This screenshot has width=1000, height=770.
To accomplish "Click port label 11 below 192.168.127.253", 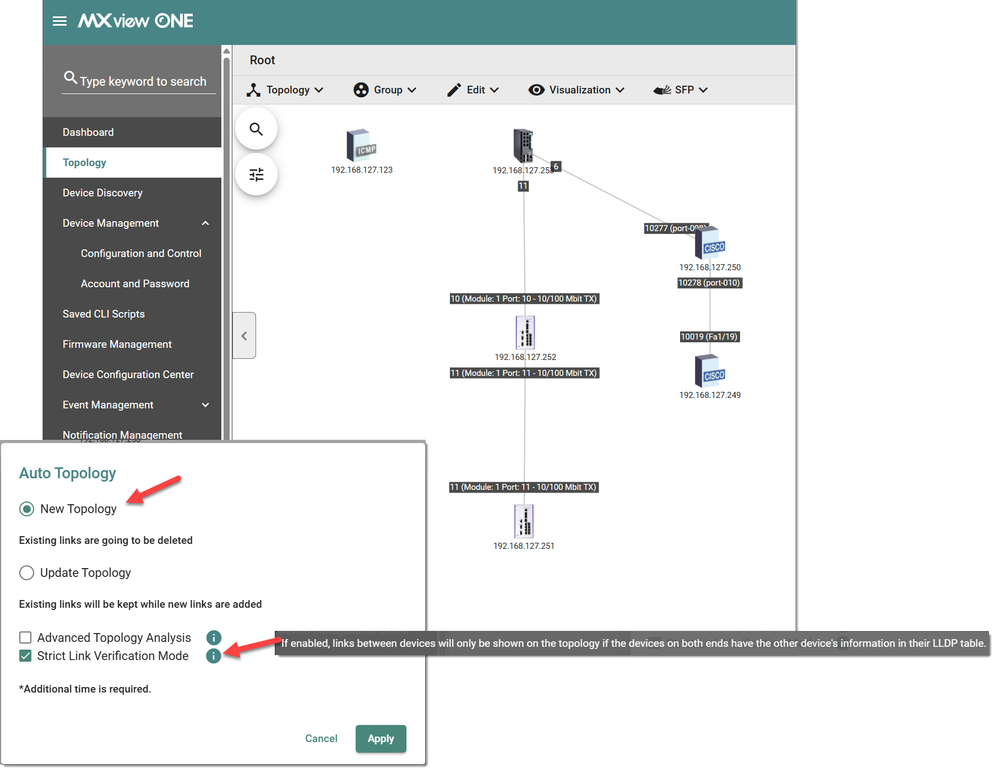I will [x=523, y=186].
